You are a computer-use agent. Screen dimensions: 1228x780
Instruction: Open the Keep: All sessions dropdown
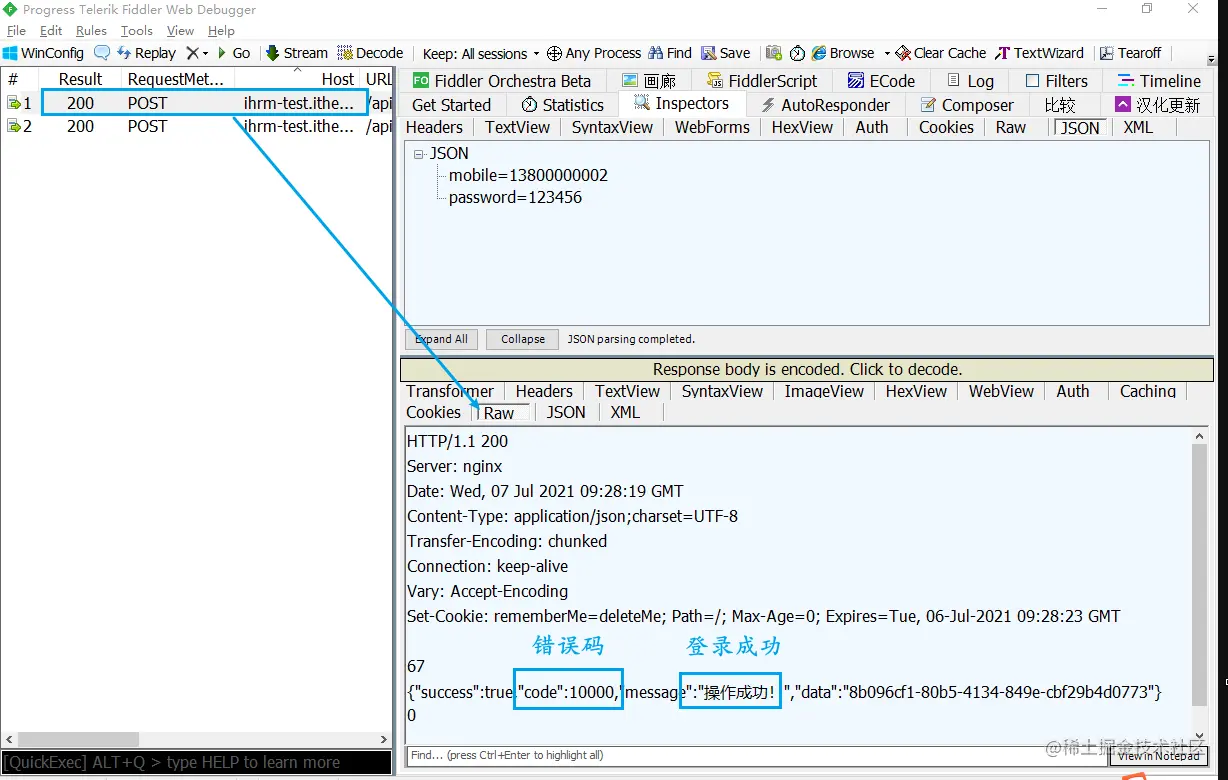click(x=480, y=53)
